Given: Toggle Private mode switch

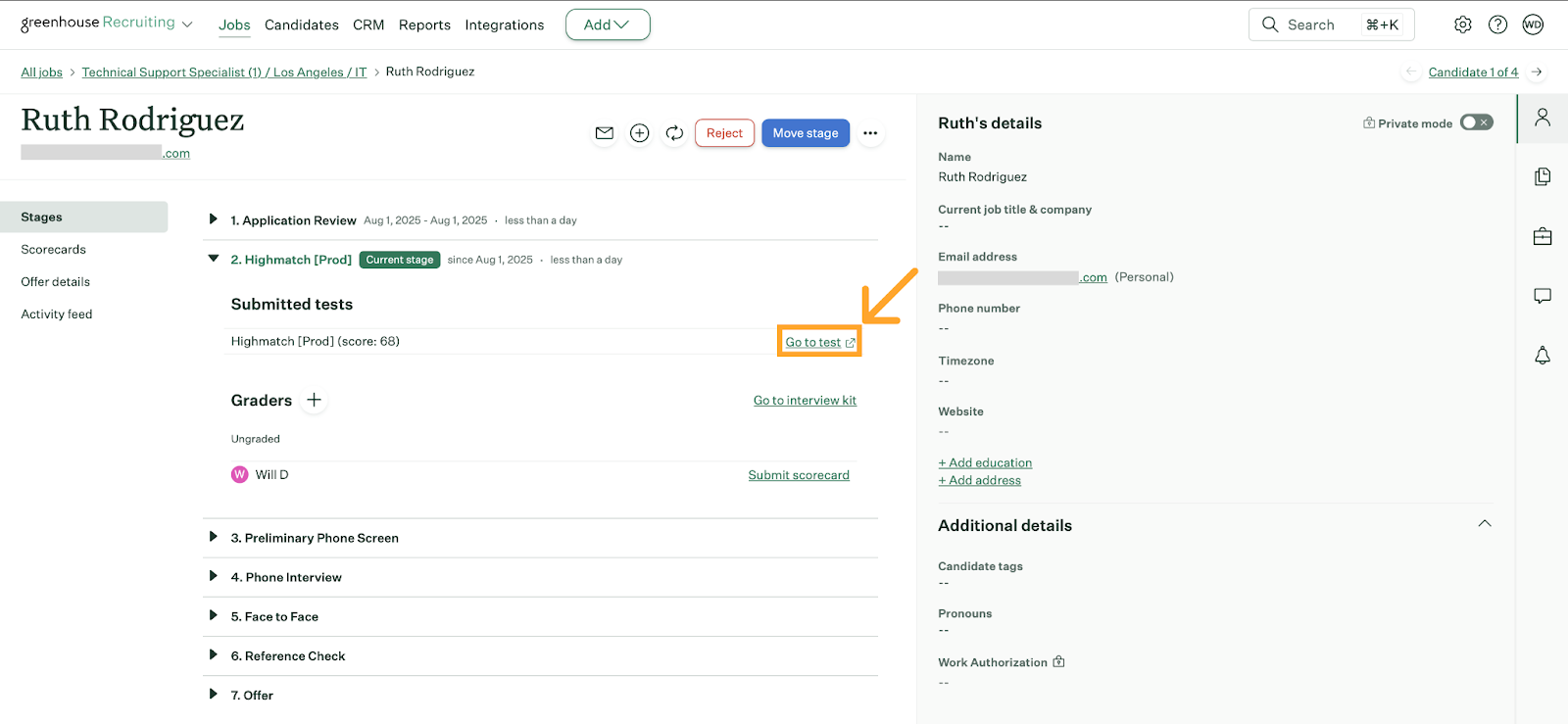Looking at the screenshot, I should click(x=1476, y=122).
